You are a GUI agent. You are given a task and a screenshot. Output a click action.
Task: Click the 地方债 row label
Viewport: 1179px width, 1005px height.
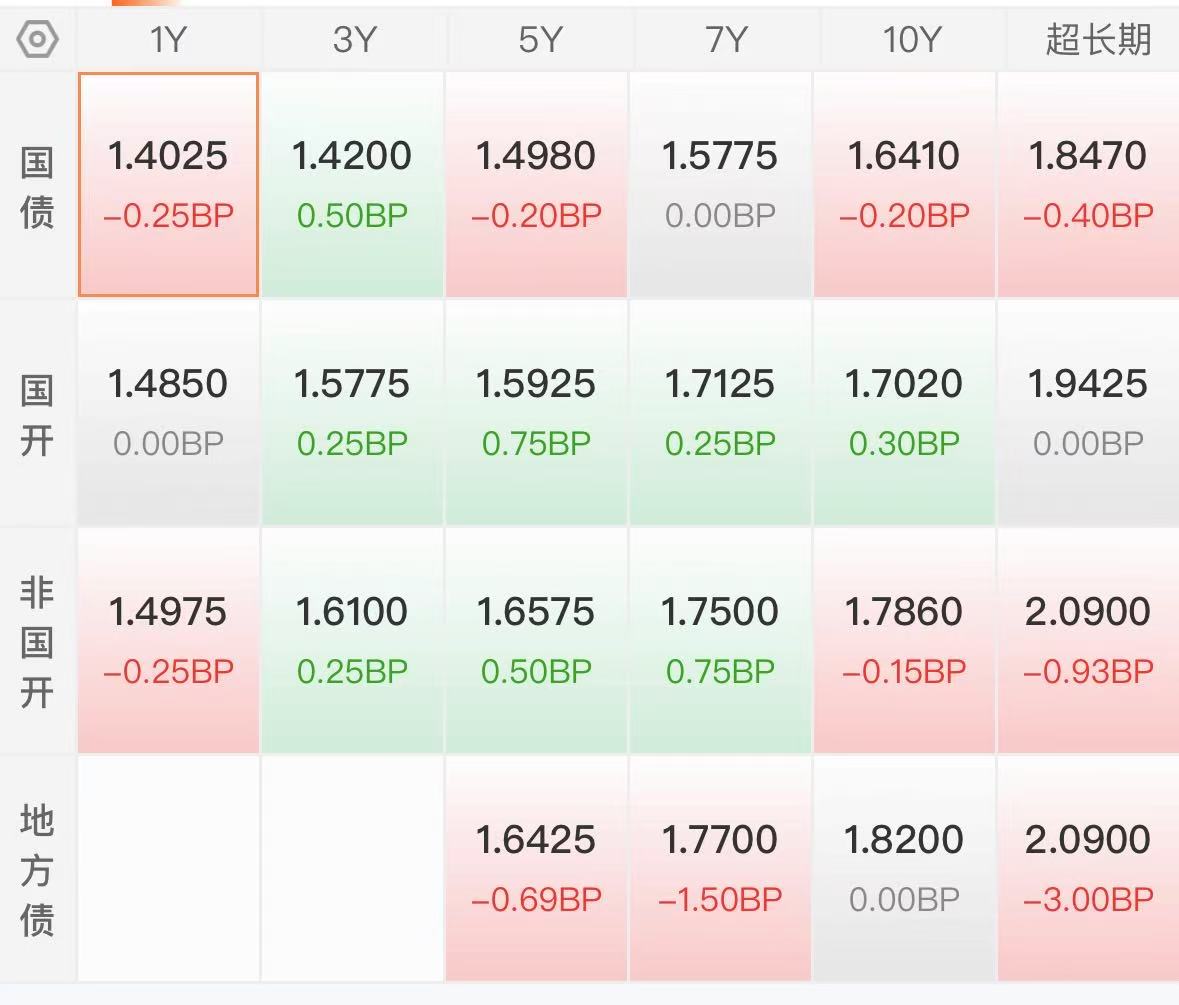[x=37, y=870]
